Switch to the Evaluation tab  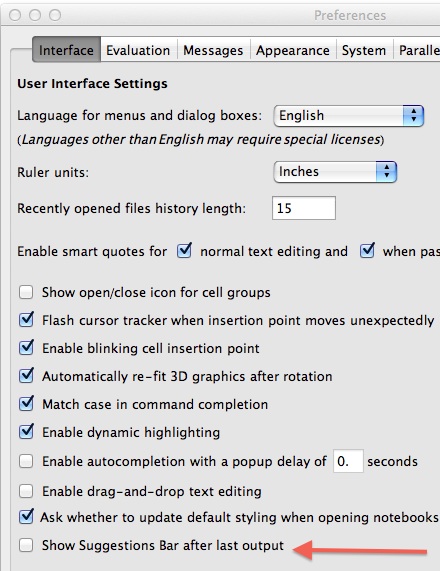[138, 50]
